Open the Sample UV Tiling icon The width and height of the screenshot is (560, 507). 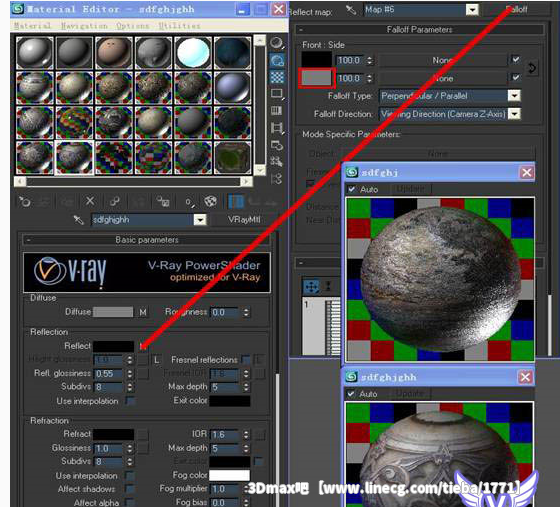point(277,94)
